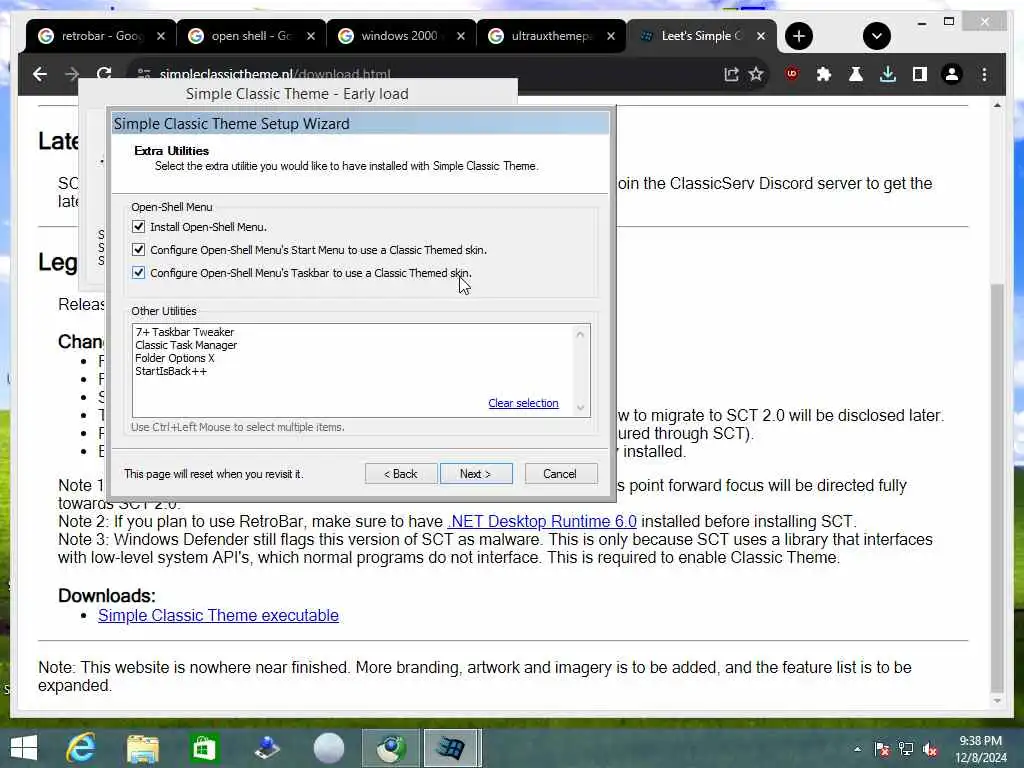Launch Internet Explorer from taskbar

pos(81,748)
